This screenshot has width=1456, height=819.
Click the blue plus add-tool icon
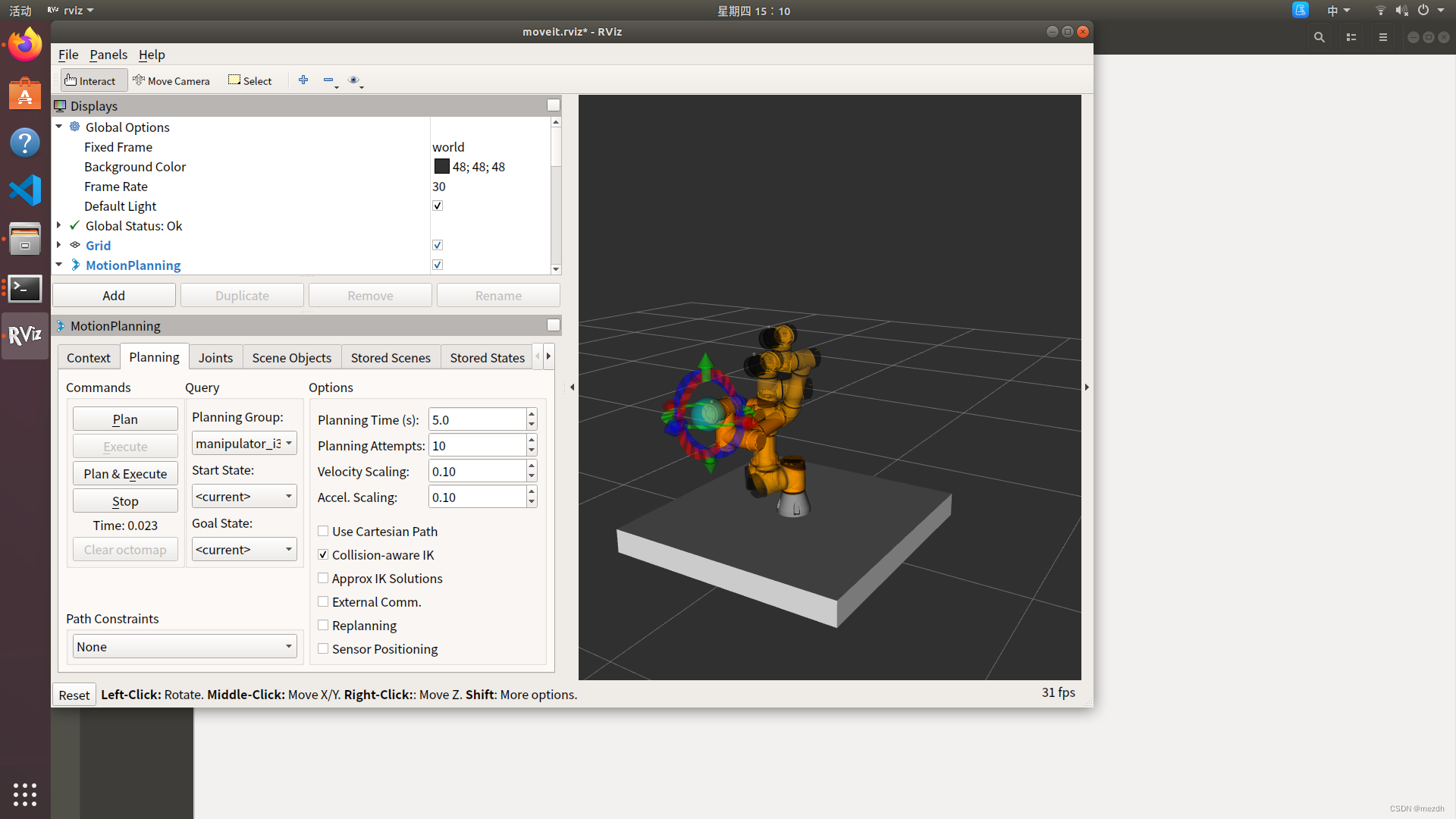pyautogui.click(x=303, y=80)
